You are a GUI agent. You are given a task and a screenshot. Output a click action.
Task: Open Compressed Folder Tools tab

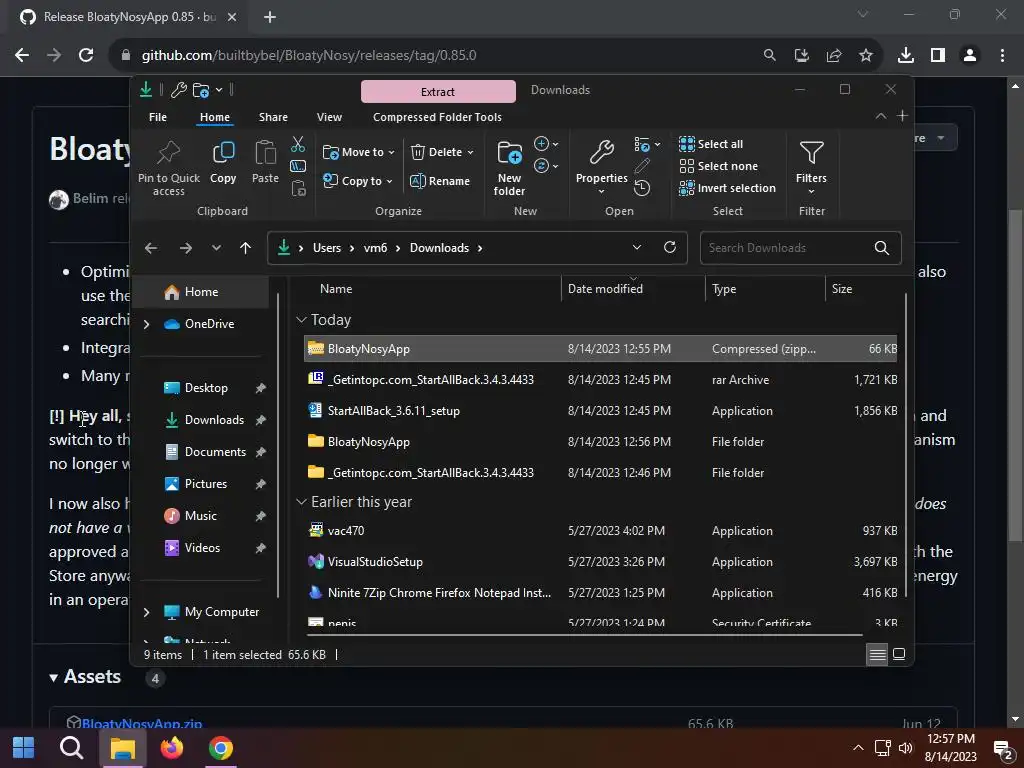(x=438, y=117)
